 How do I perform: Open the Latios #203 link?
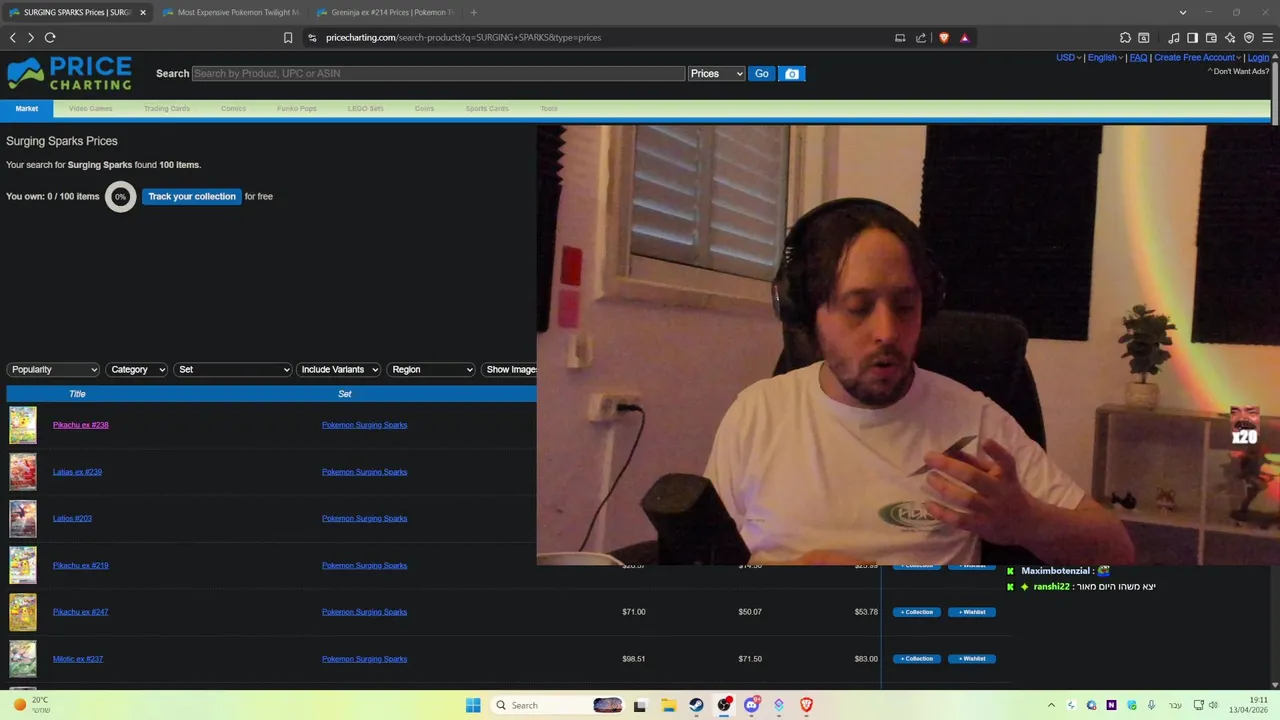(72, 519)
